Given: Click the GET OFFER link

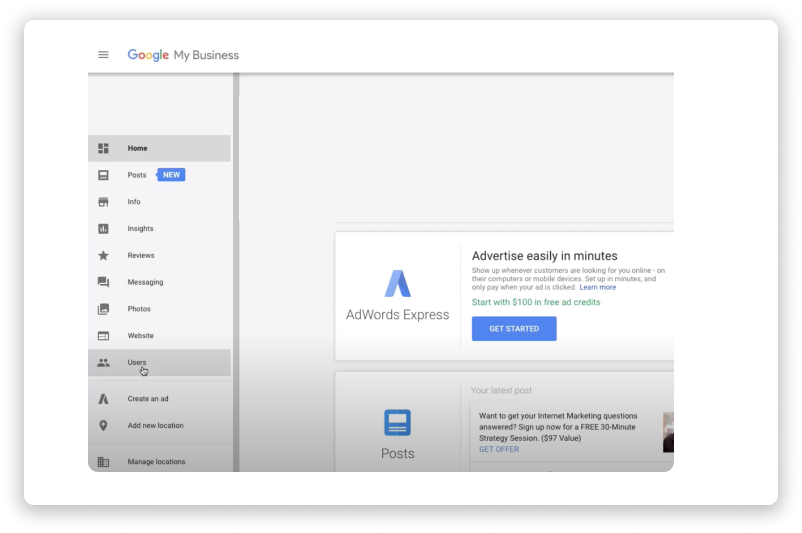Looking at the screenshot, I should pos(499,449).
